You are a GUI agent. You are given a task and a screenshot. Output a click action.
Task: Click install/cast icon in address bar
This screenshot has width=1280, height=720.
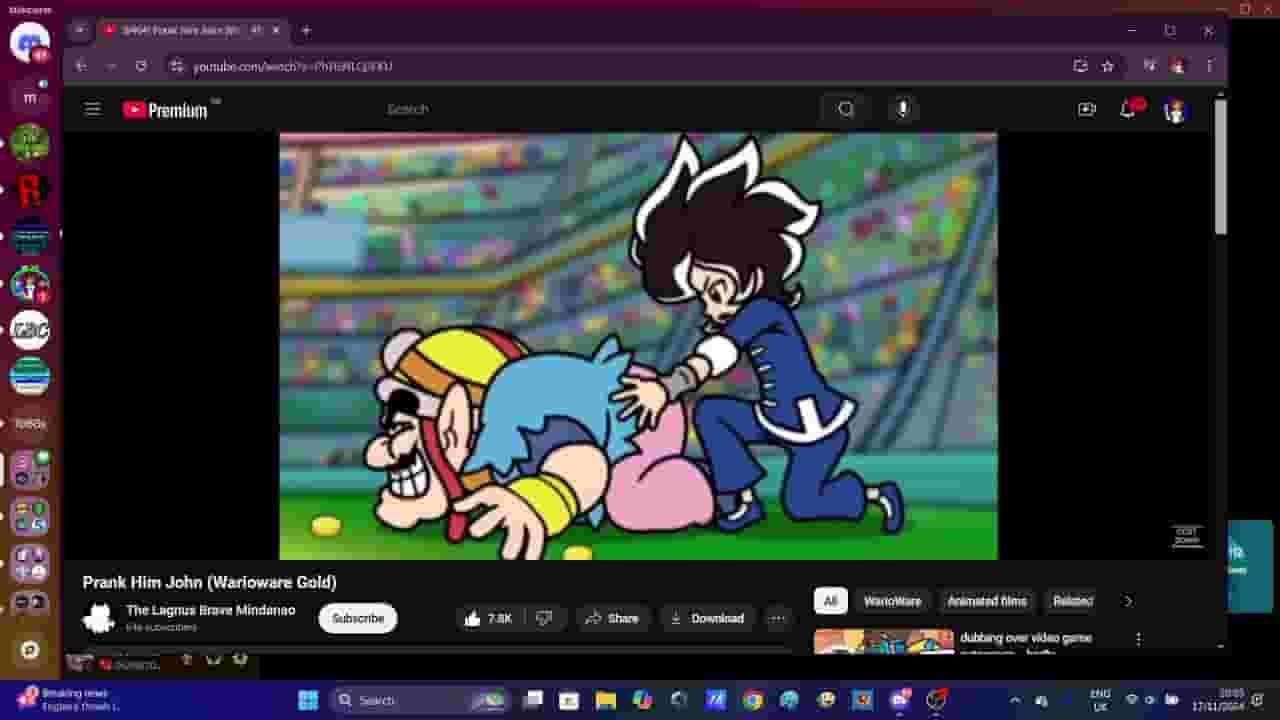(x=1080, y=66)
